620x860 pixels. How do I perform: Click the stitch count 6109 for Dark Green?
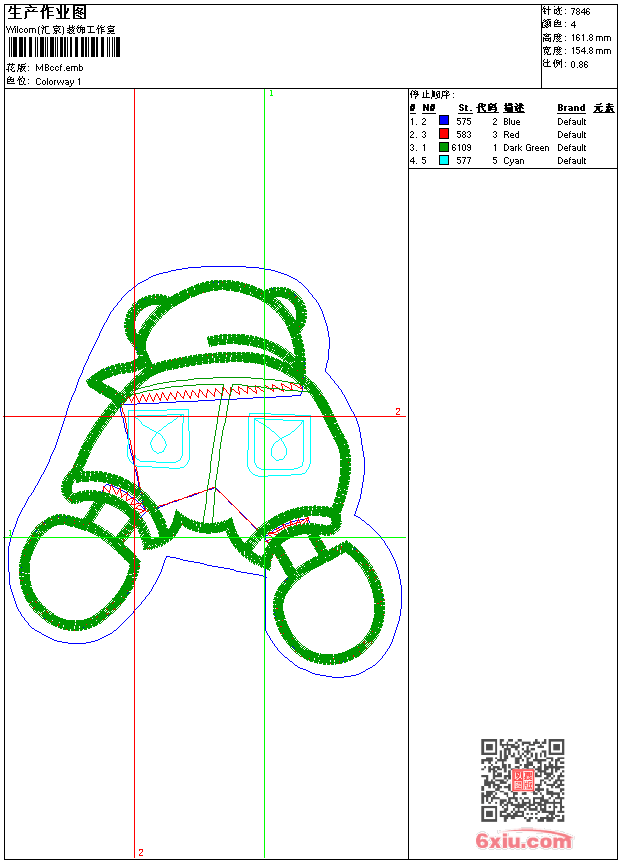(x=461, y=148)
